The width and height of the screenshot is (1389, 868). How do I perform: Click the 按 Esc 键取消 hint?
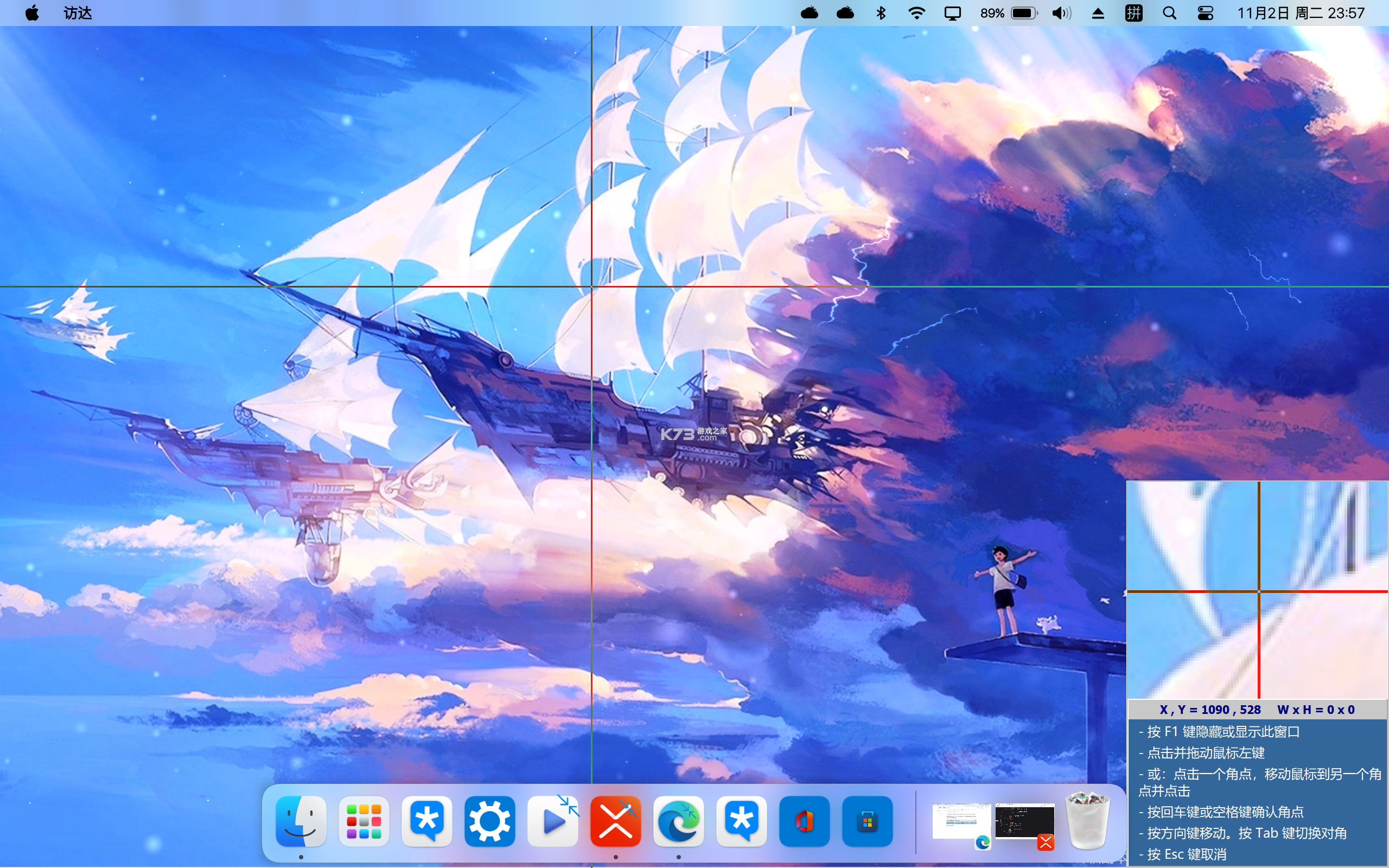click(x=1182, y=854)
